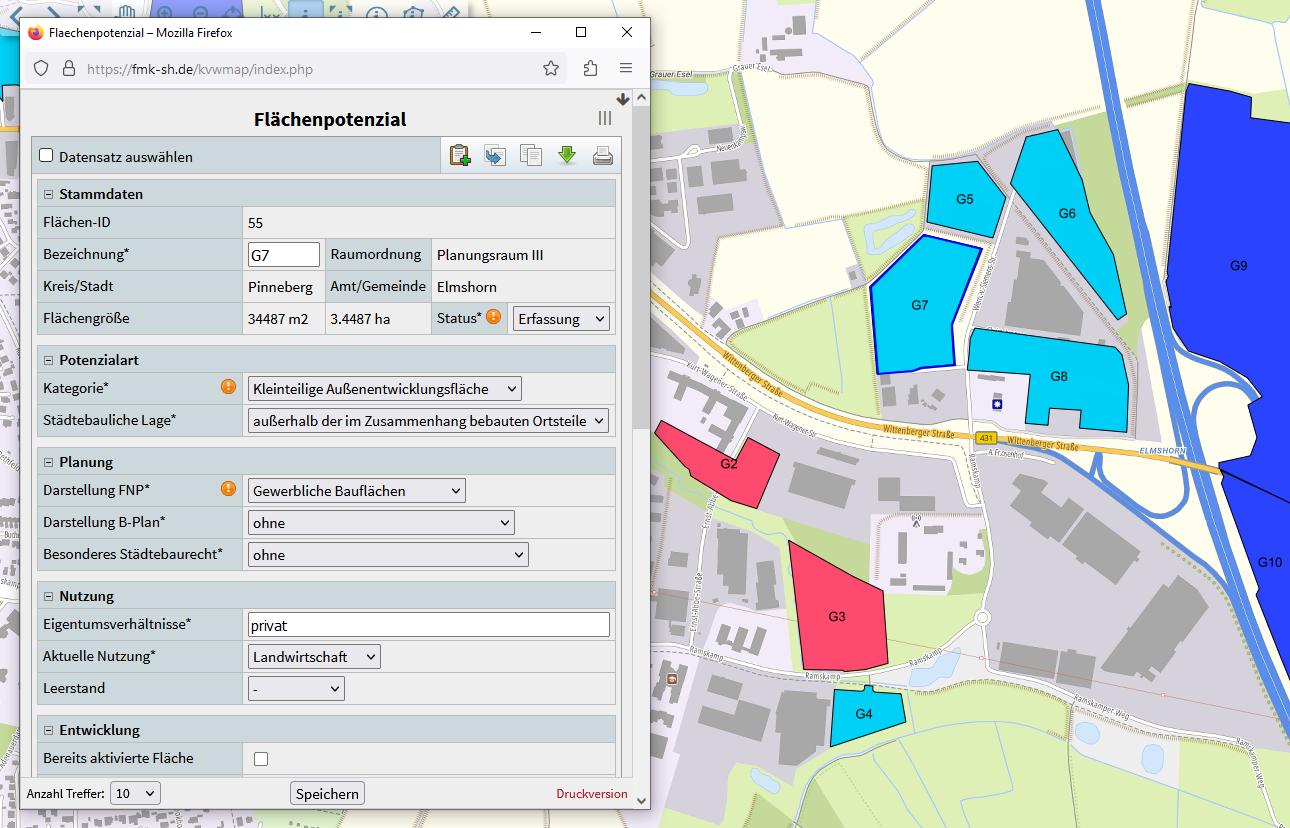Viewport: 1290px width, 828px height.
Task: Collapse the Nutzung section
Action: coord(49,596)
